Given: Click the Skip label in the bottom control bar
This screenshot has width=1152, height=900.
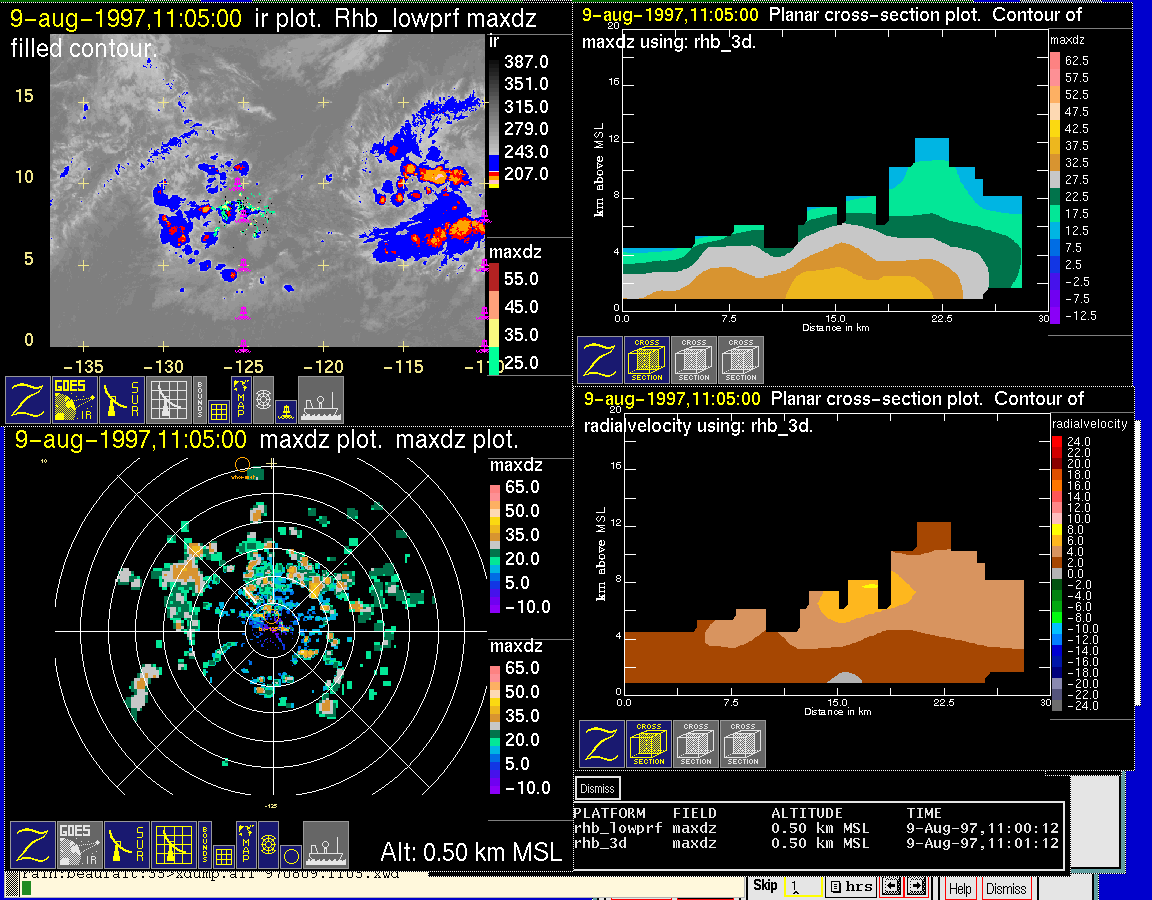Looking at the screenshot, I should [x=765, y=886].
